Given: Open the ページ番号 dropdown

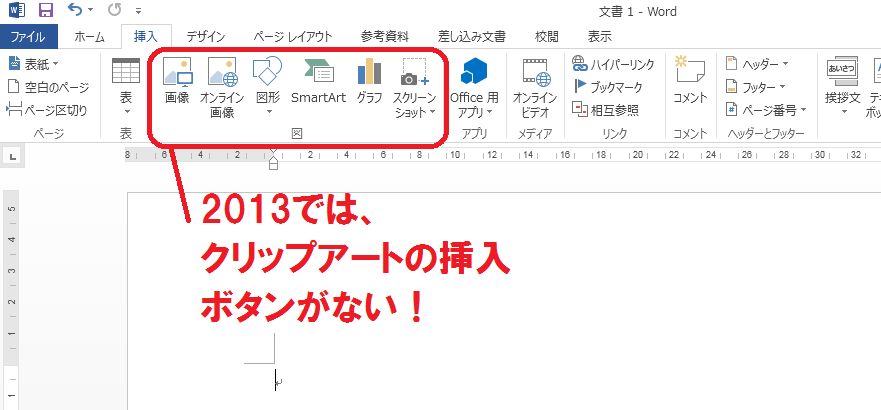Looking at the screenshot, I should 766,110.
